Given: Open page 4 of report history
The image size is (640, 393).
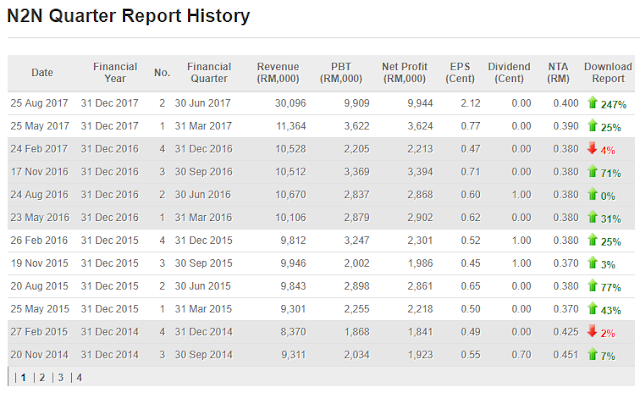Looking at the screenshot, I should (79, 377).
